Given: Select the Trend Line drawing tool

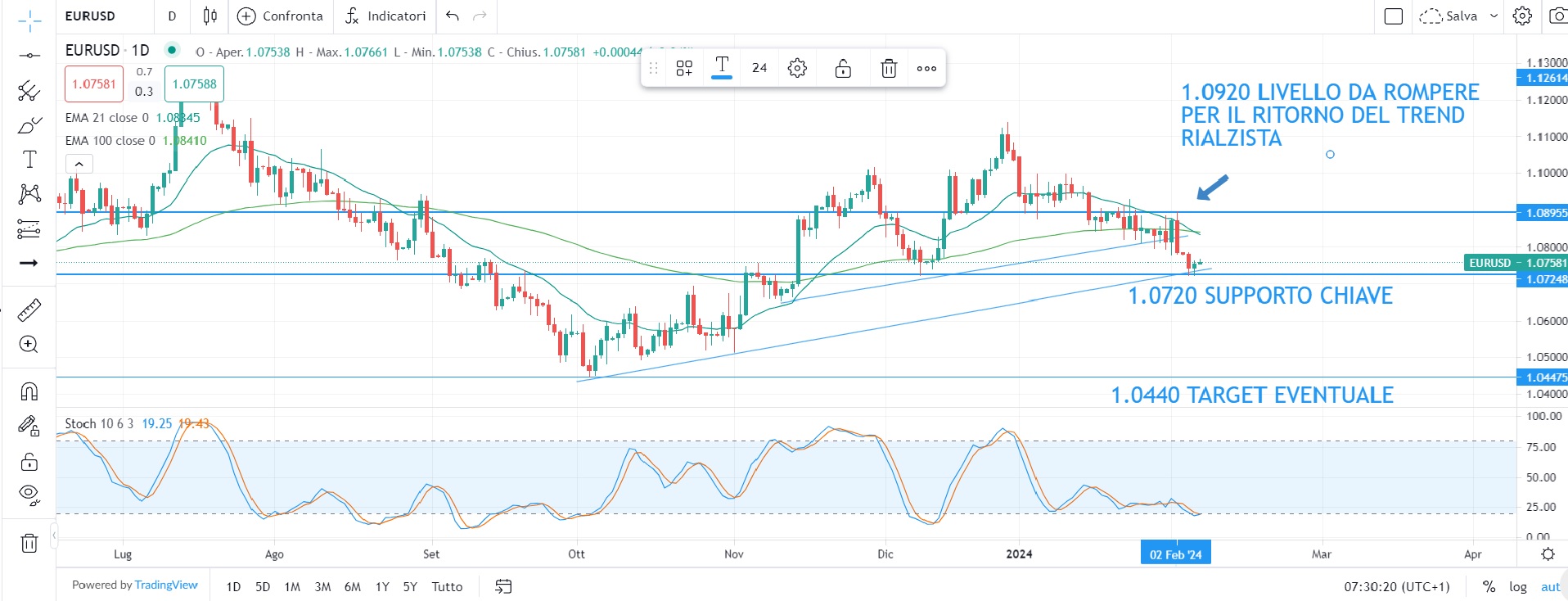Looking at the screenshot, I should (x=29, y=56).
